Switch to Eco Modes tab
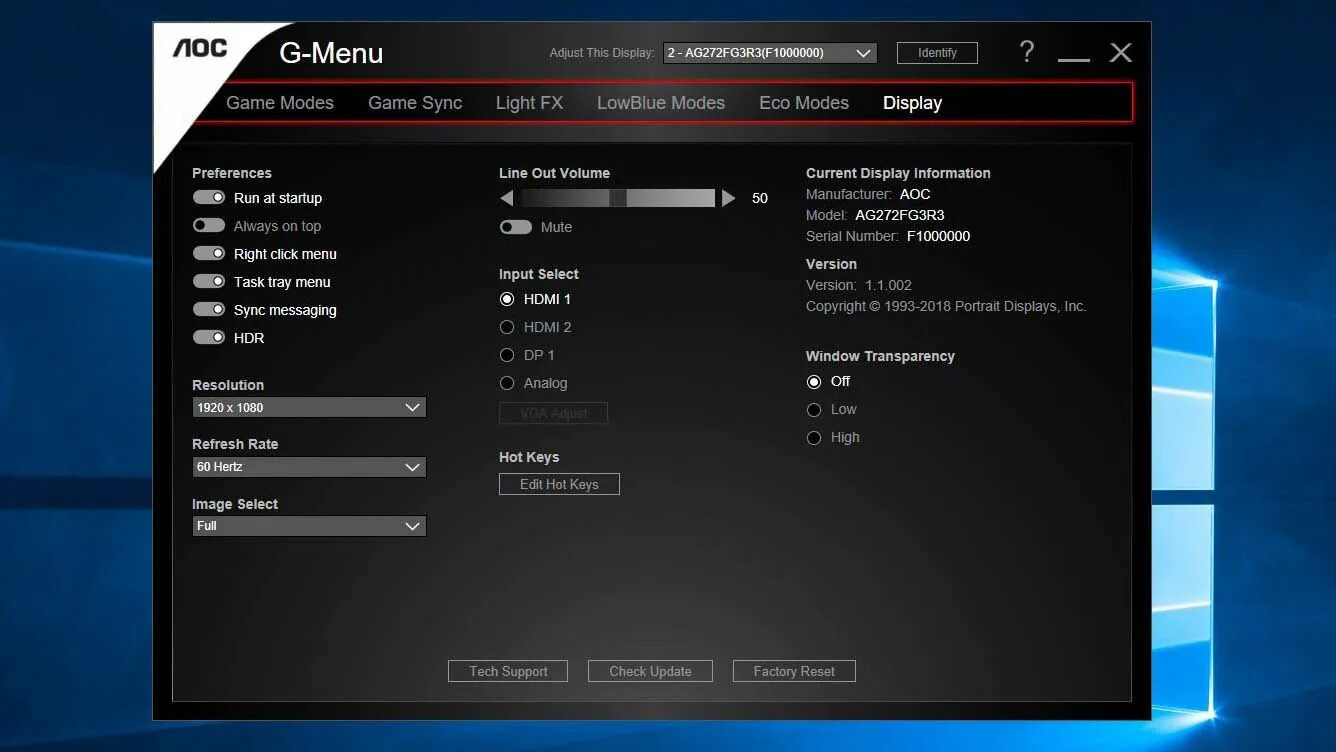The width and height of the screenshot is (1336, 752). click(x=804, y=103)
